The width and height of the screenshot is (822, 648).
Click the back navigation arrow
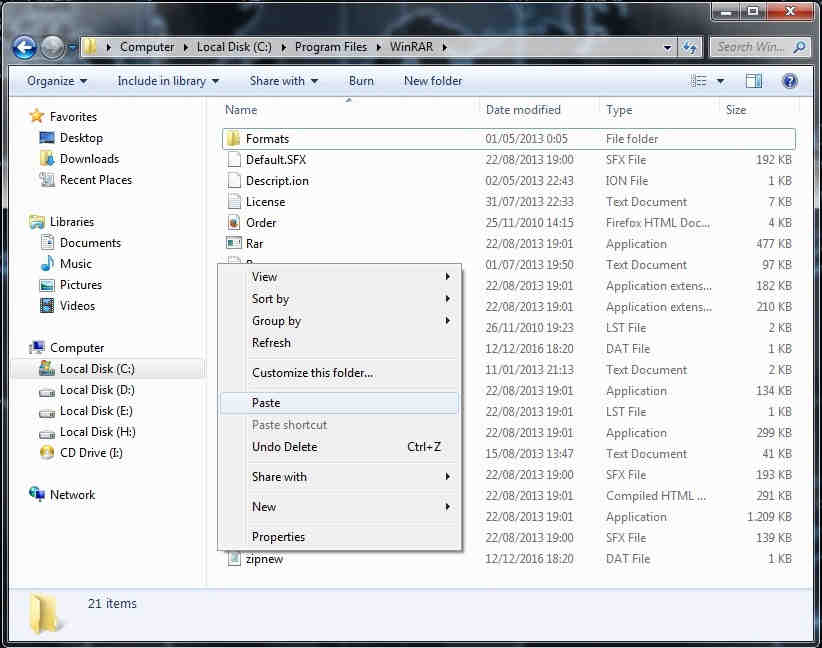pos(24,46)
